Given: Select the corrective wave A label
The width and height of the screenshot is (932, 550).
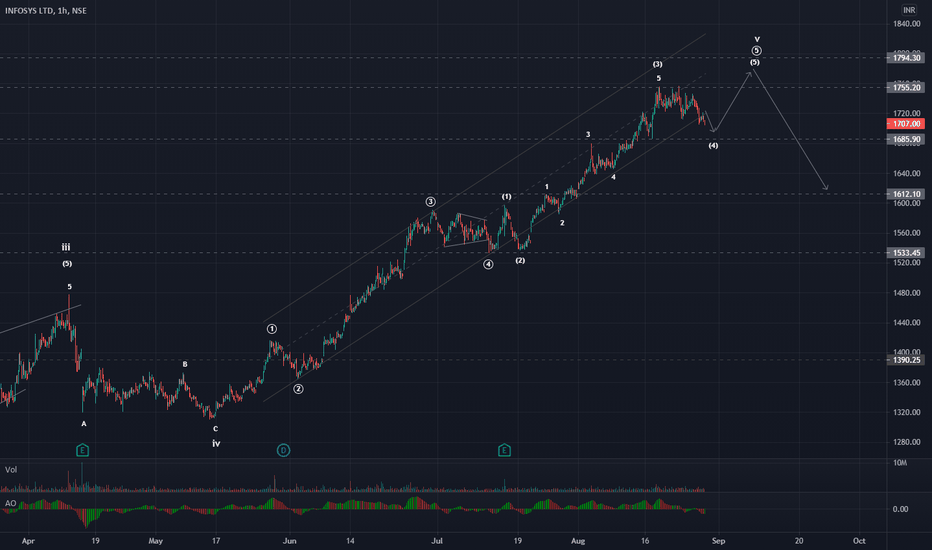Looking at the screenshot, I should pos(84,424).
